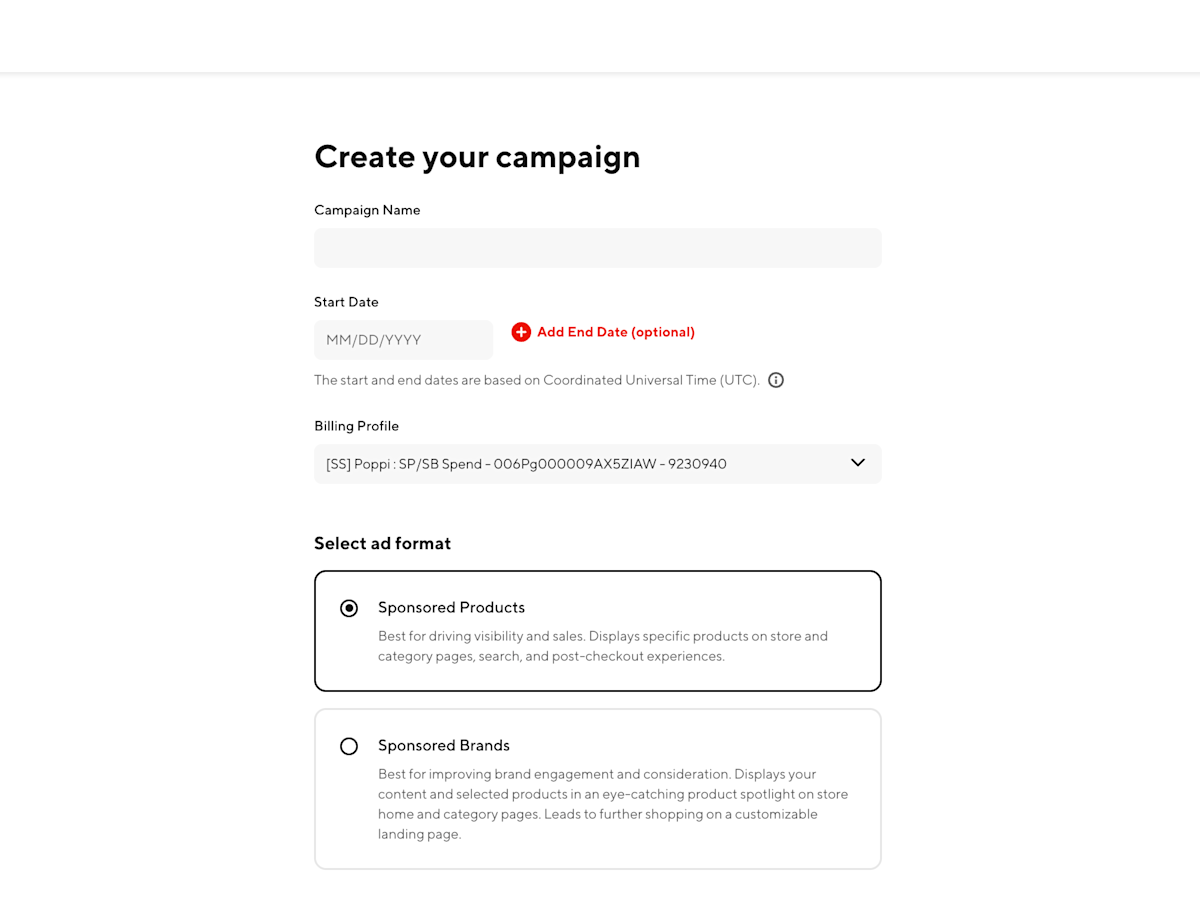The height and width of the screenshot is (900, 1200).
Task: Click the red plus icon beside Add End Date
Action: tap(521, 331)
